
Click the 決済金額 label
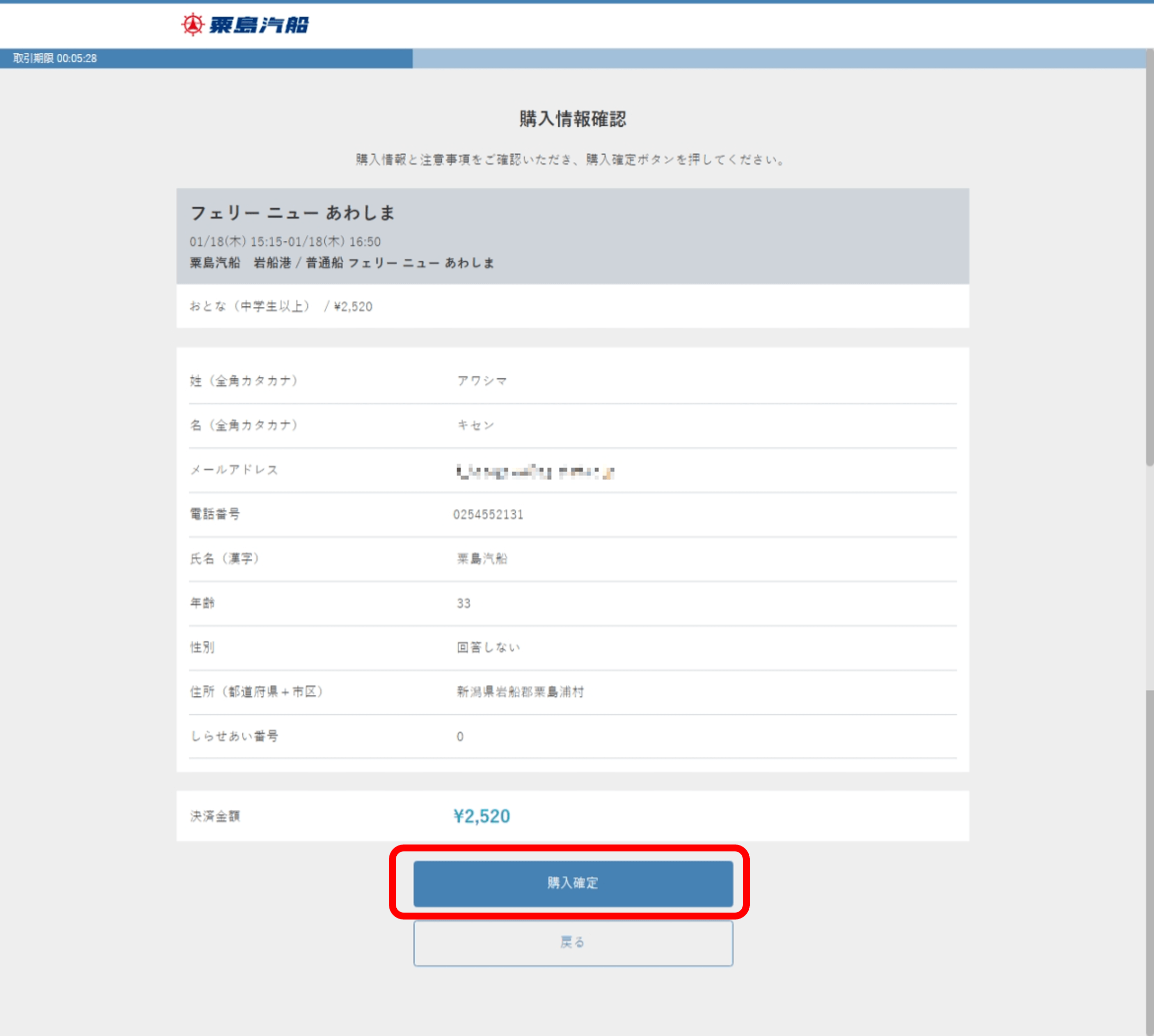click(x=215, y=816)
